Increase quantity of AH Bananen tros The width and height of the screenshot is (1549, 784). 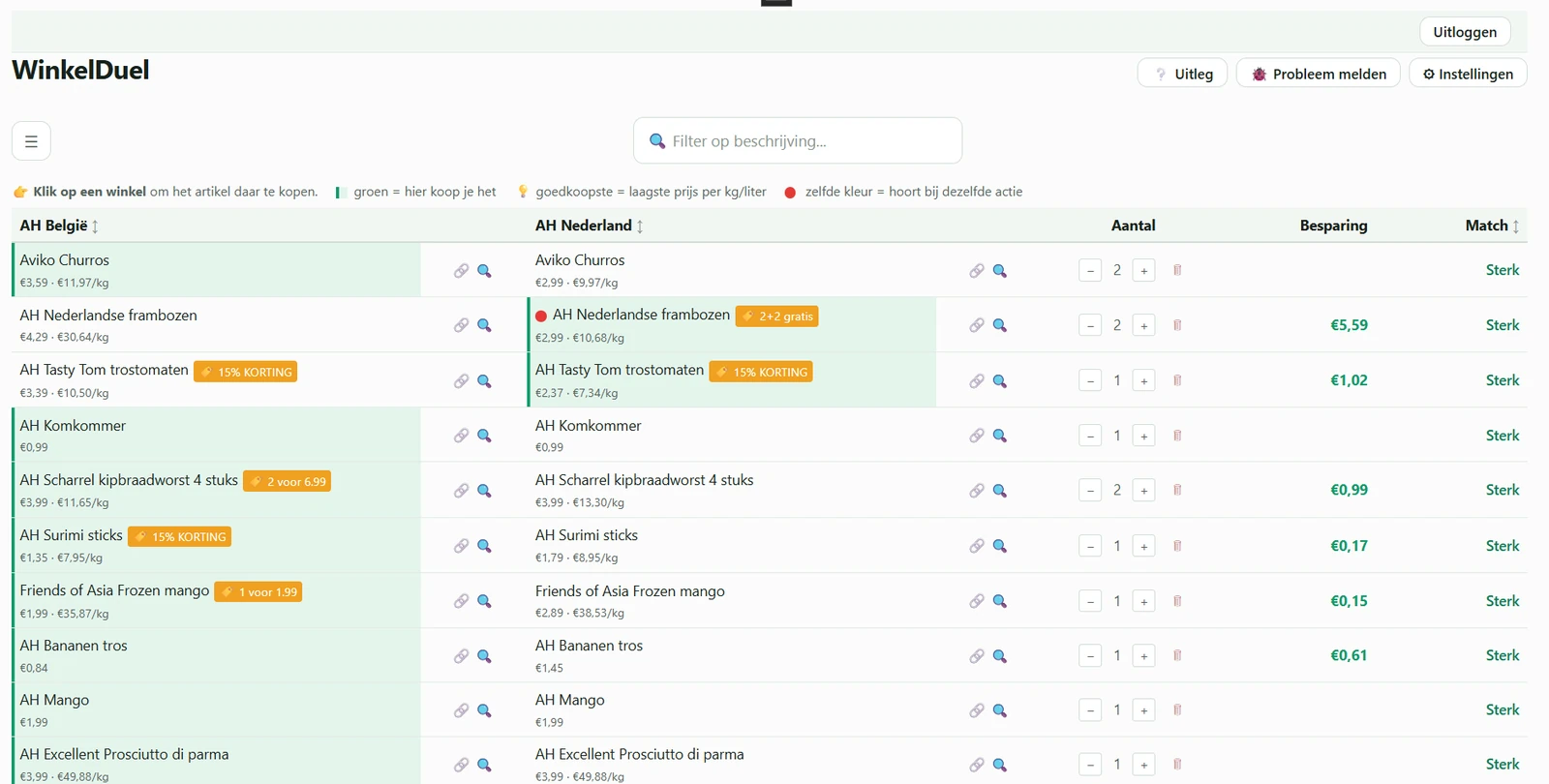[x=1143, y=656]
